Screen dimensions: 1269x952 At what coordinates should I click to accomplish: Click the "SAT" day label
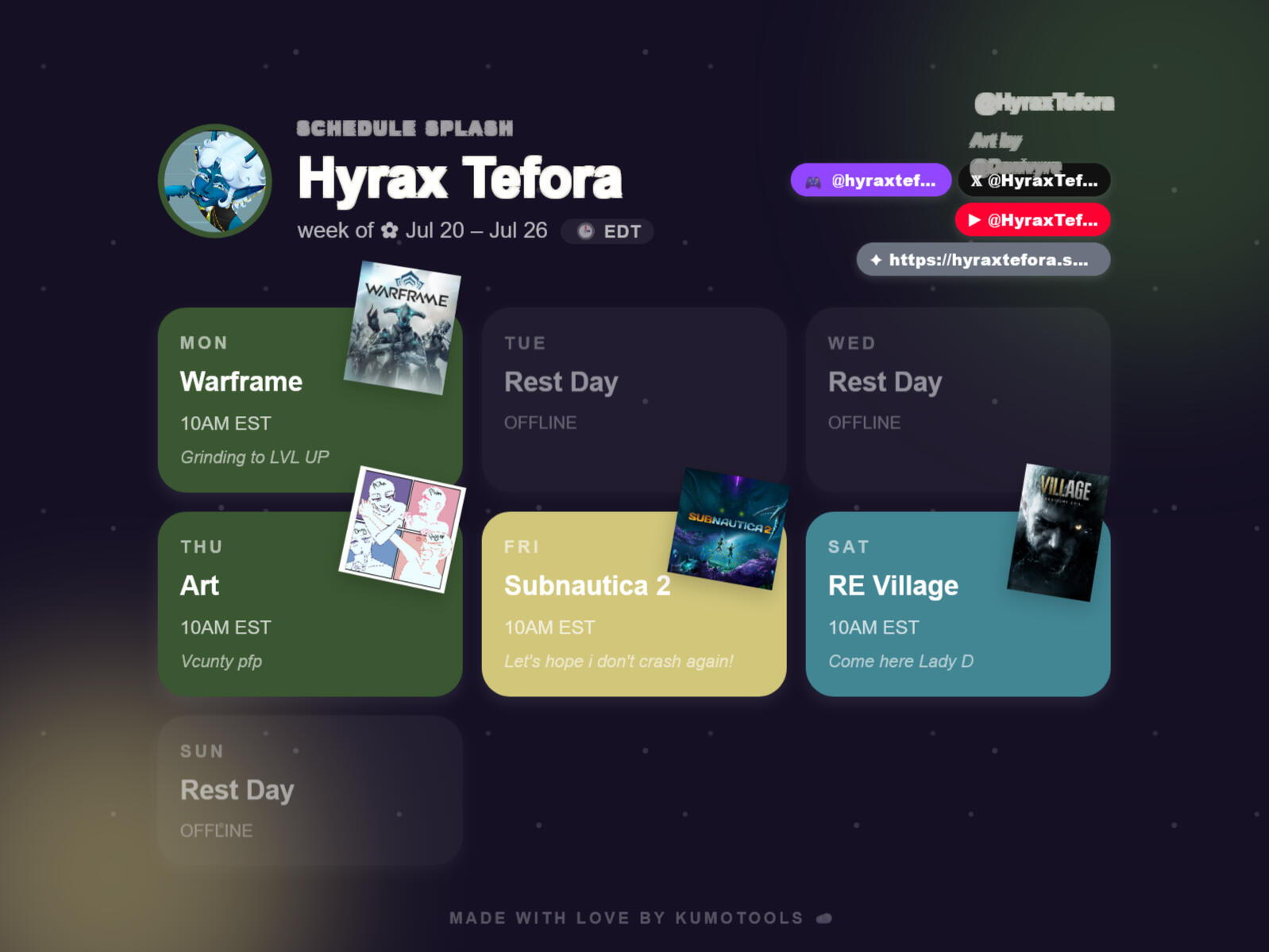point(849,547)
